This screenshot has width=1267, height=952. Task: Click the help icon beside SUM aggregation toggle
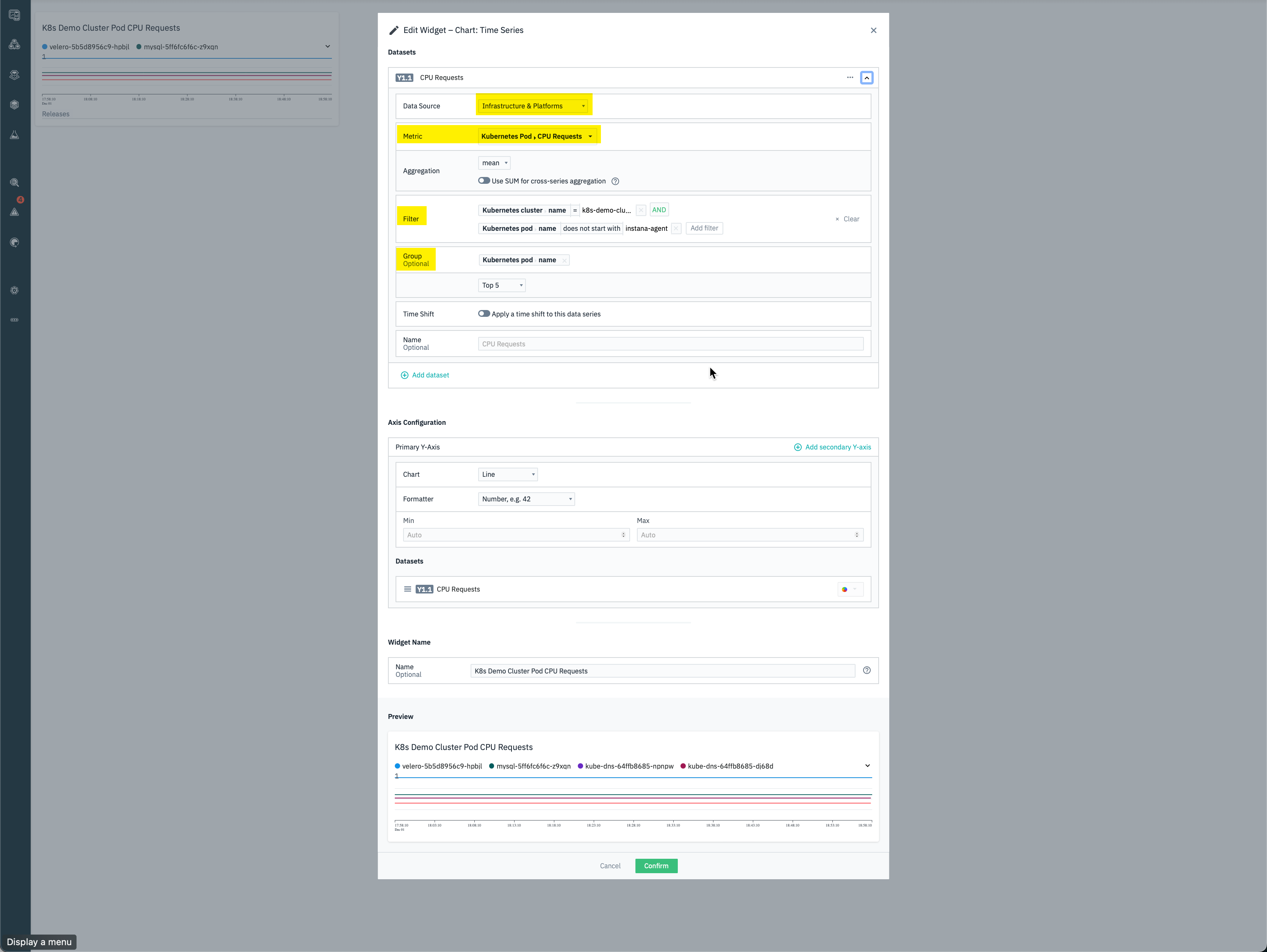615,181
